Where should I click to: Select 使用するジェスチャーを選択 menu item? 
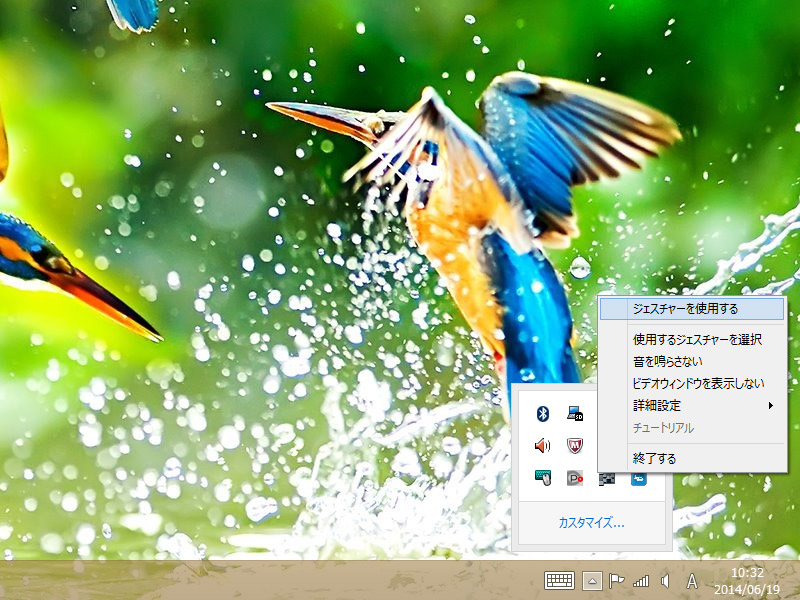[697, 339]
